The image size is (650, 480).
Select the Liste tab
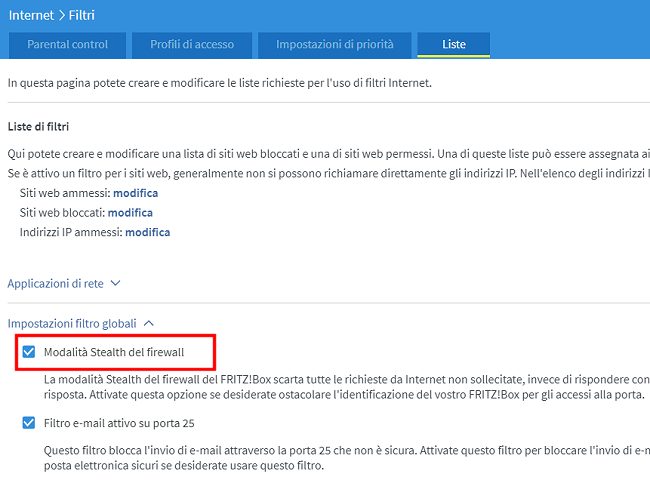click(454, 45)
